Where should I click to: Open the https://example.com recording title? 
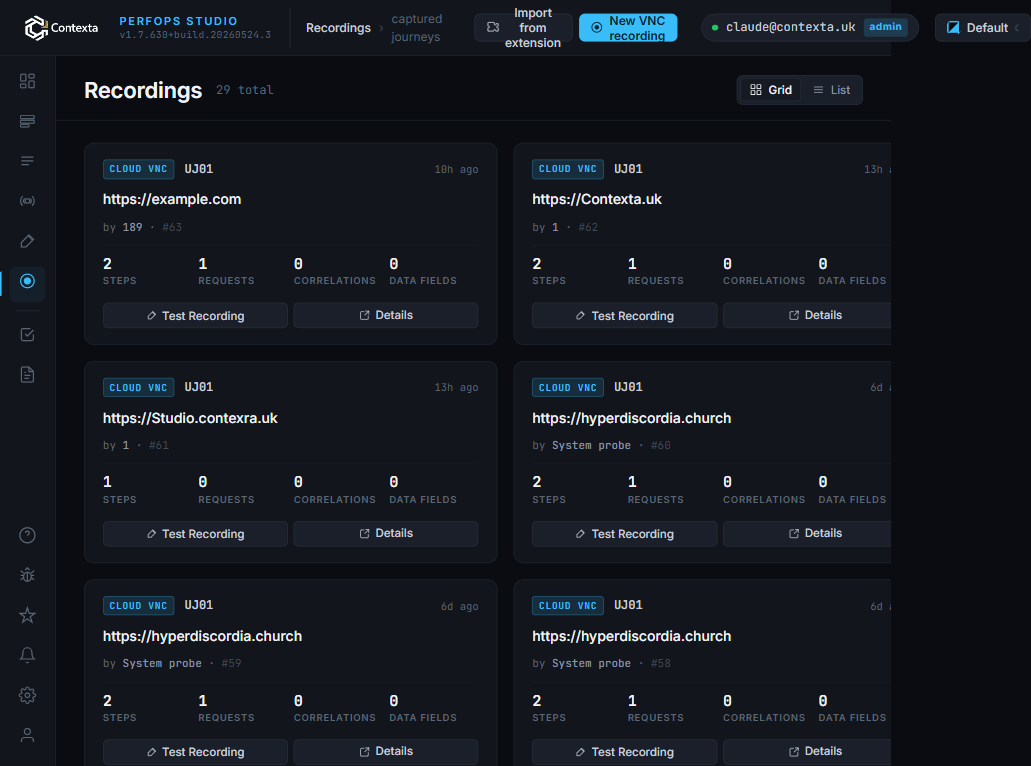(172, 199)
